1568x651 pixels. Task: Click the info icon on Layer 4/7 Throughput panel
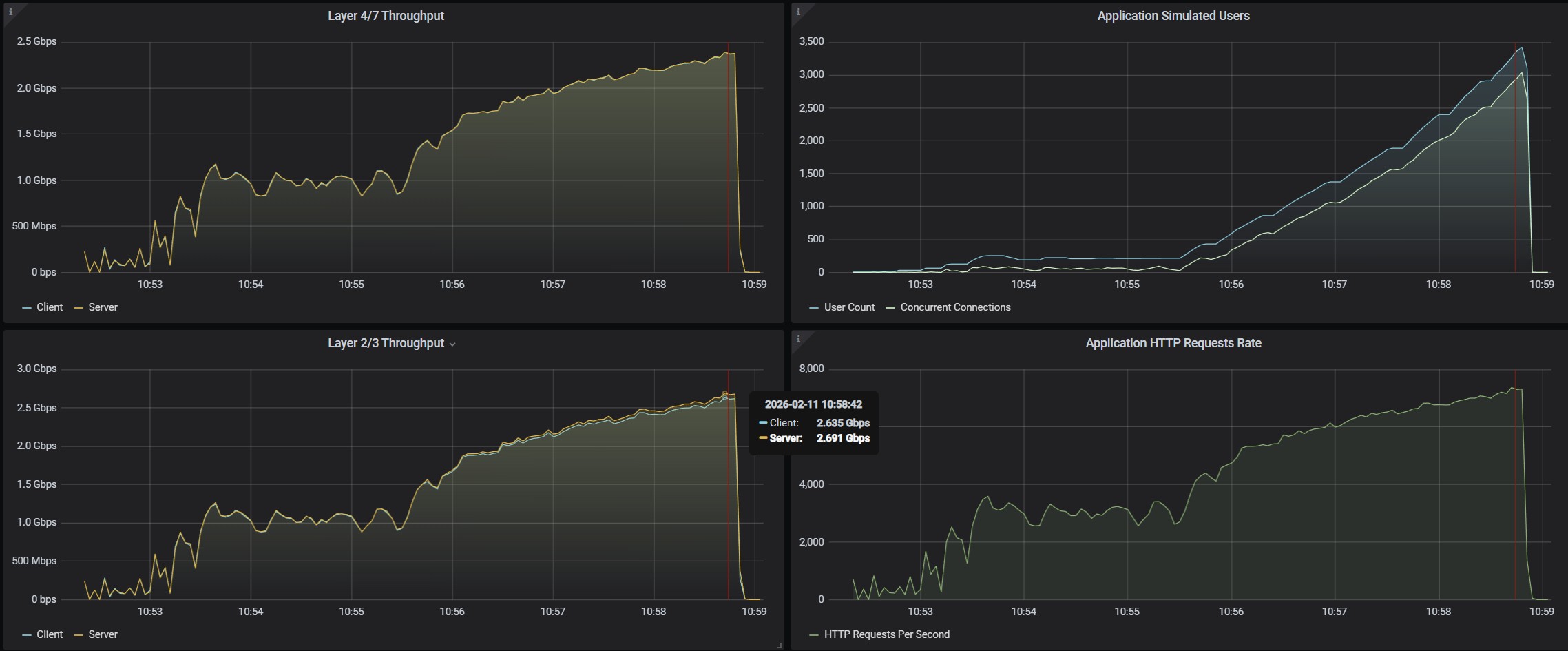pos(10,12)
